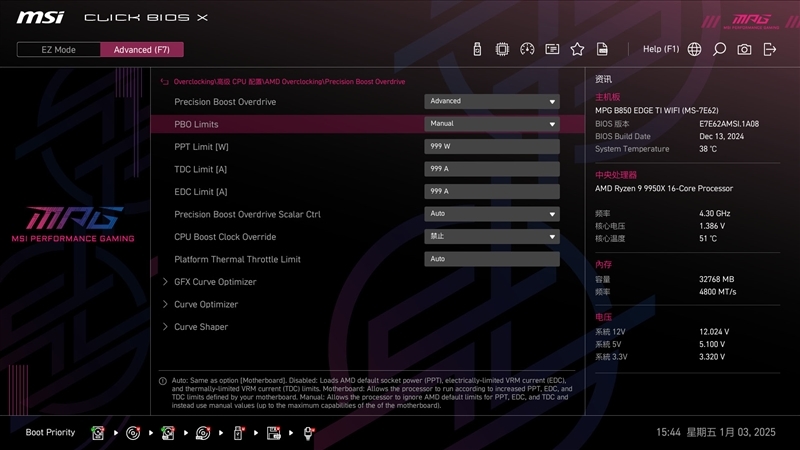Screen dimensions: 800x450
Task: Open Precision Boost Overdrive Scalar Ctrl dropdown
Action: point(492,214)
